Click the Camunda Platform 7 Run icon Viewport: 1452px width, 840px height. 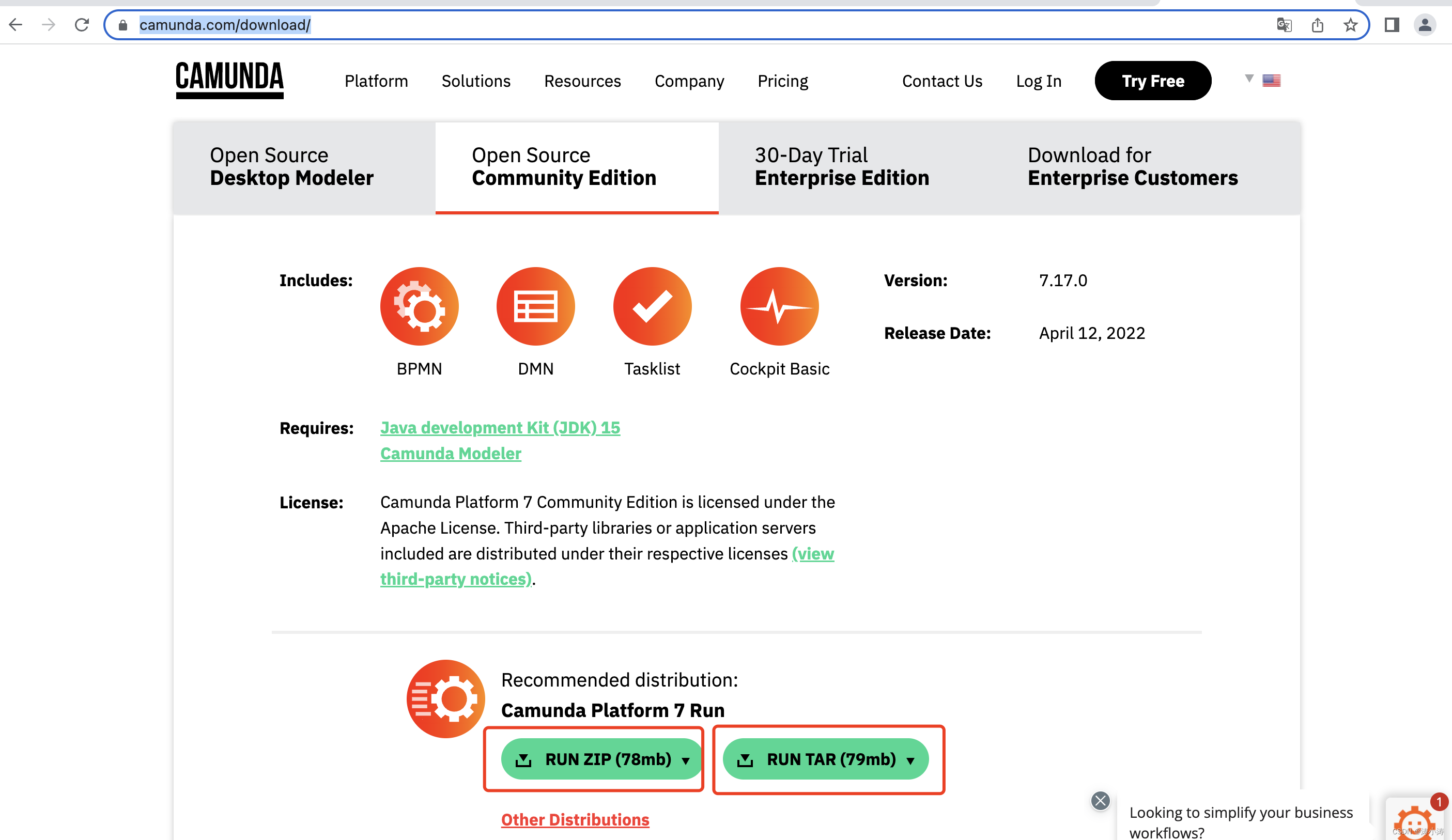(x=445, y=699)
